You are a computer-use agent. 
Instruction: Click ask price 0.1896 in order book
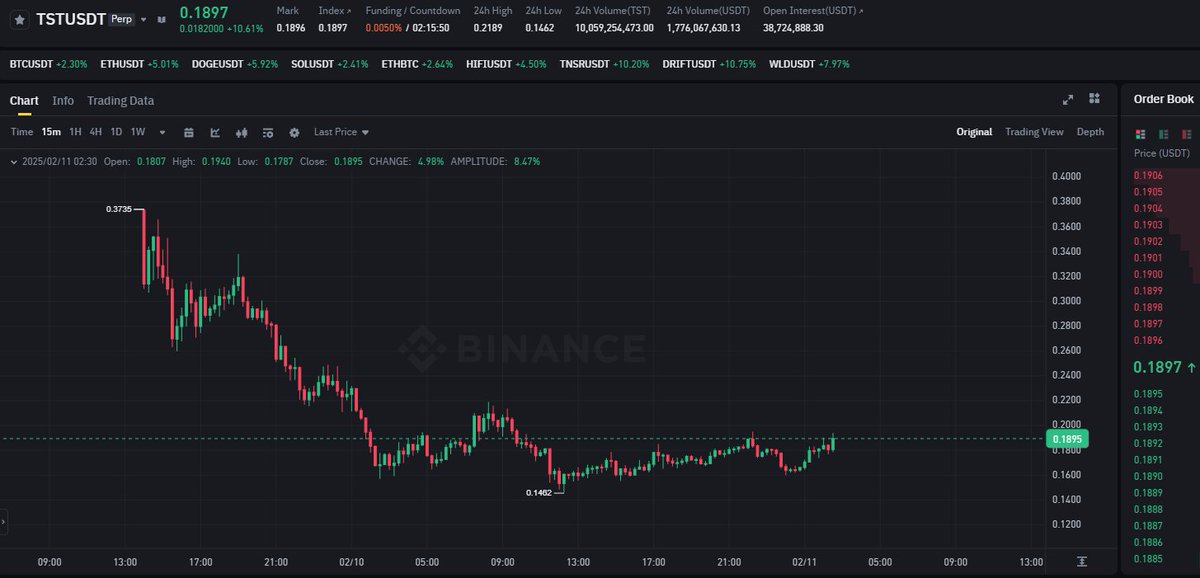[1148, 340]
